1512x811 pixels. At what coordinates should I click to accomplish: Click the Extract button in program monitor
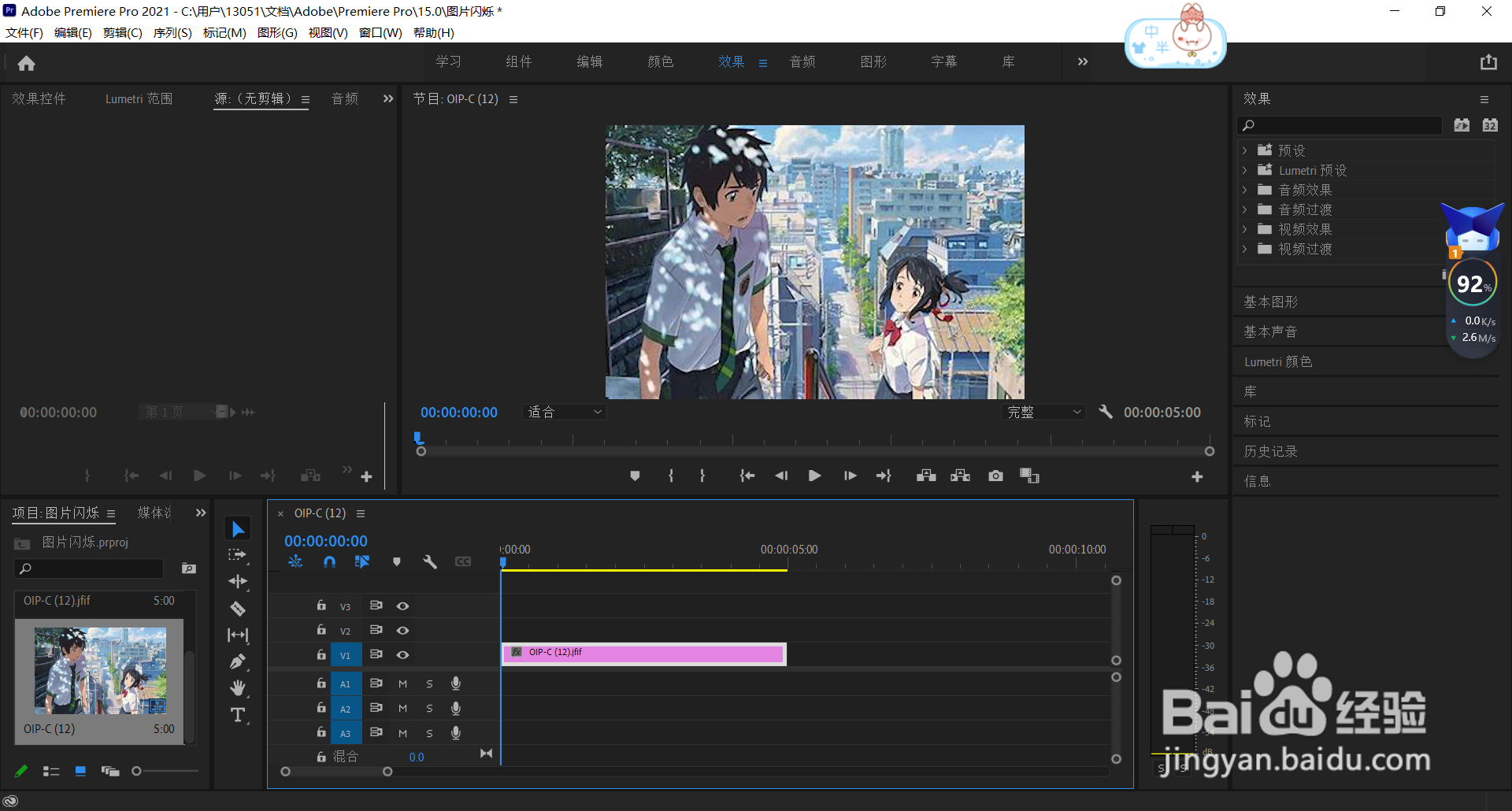[x=960, y=476]
